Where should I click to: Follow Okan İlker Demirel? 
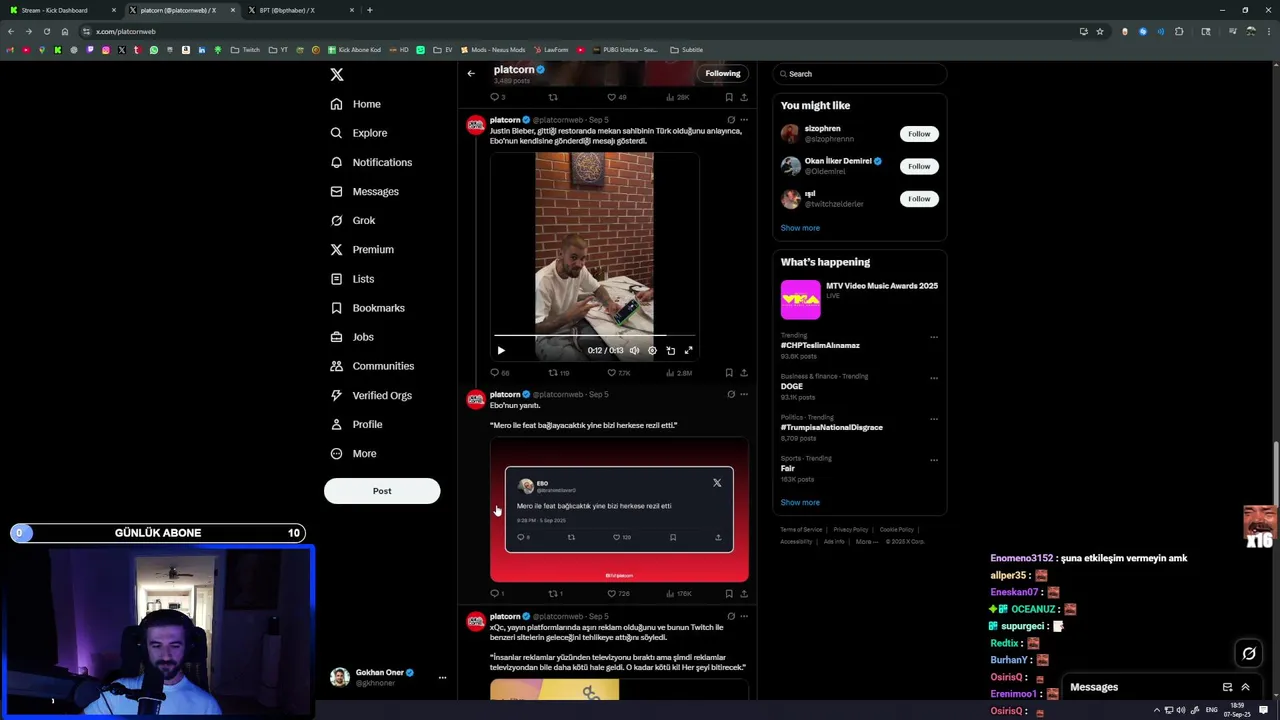pyautogui.click(x=919, y=166)
